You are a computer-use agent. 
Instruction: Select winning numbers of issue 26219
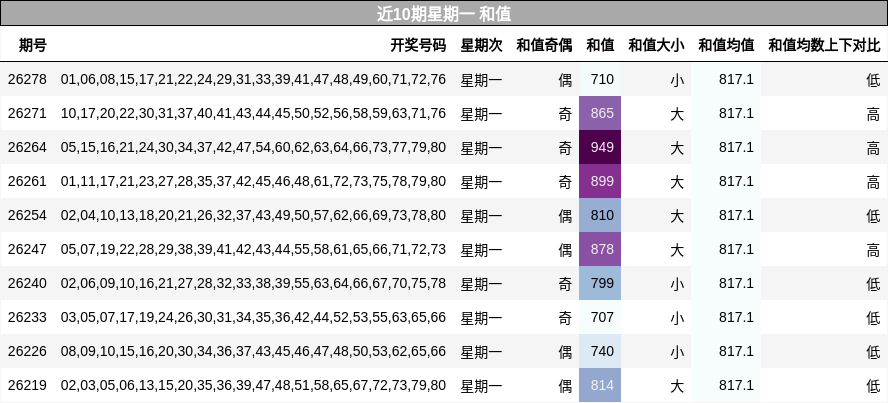point(253,385)
